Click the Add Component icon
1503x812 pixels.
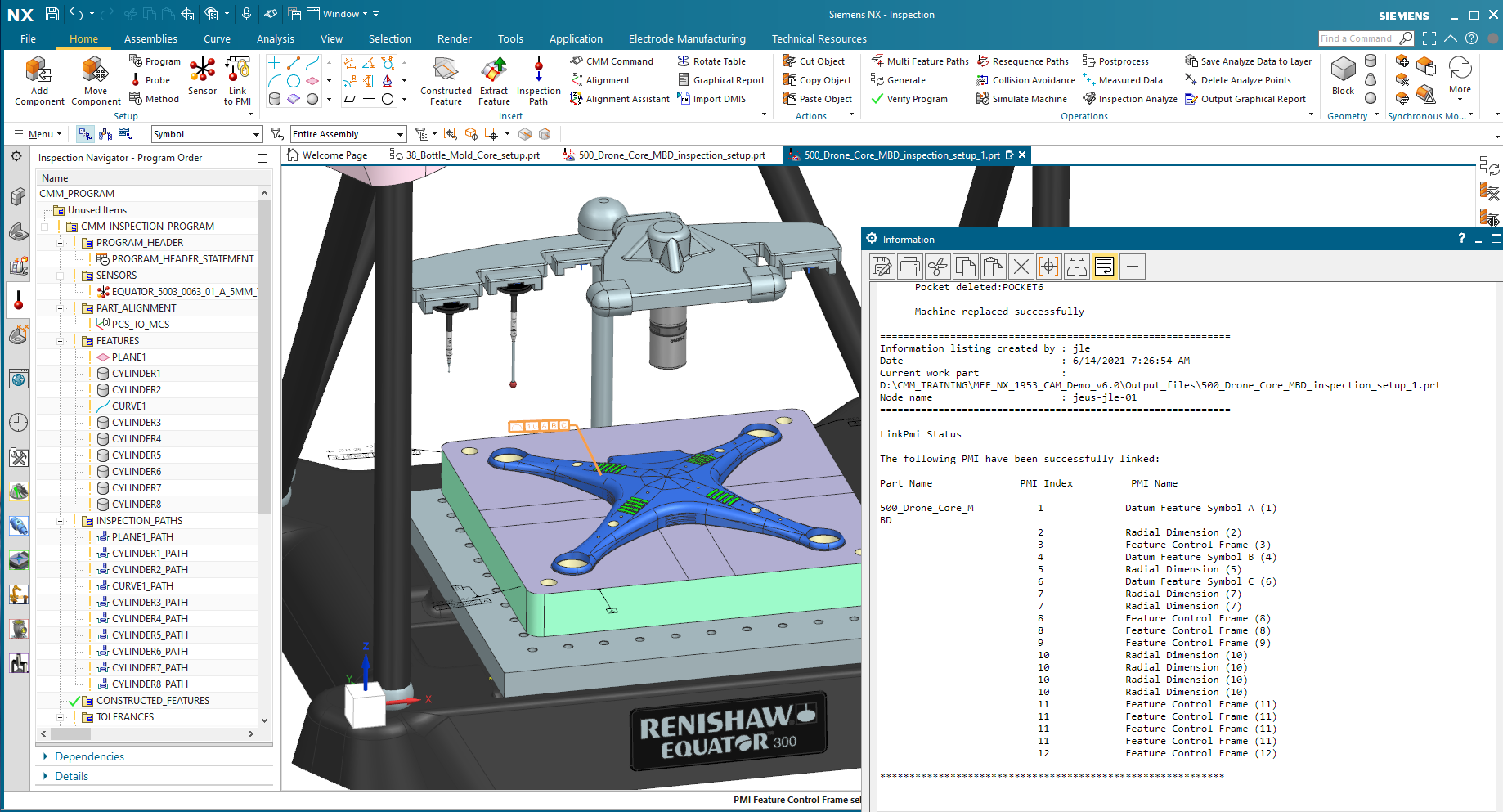38,70
